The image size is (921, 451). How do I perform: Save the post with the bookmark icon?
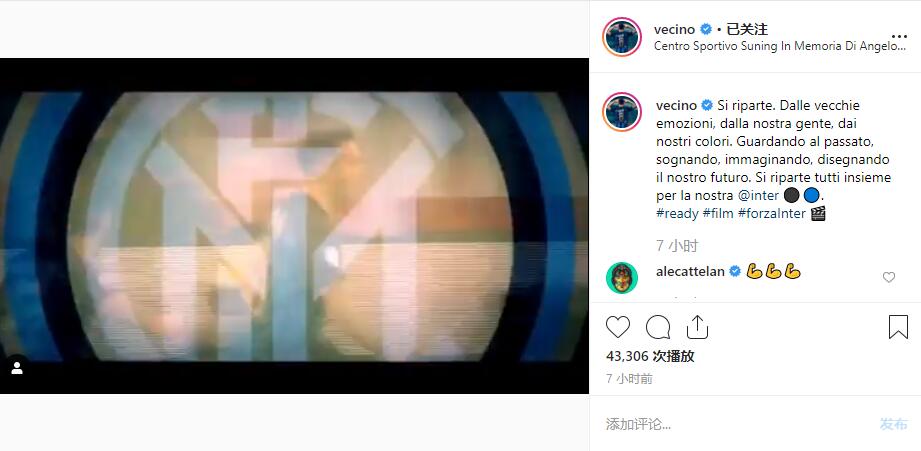(898, 327)
